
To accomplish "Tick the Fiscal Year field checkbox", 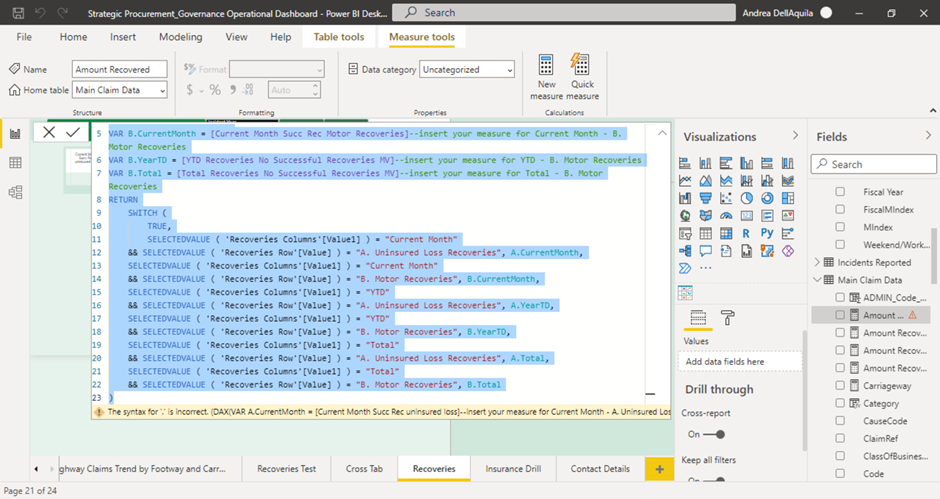I will tap(840, 192).
